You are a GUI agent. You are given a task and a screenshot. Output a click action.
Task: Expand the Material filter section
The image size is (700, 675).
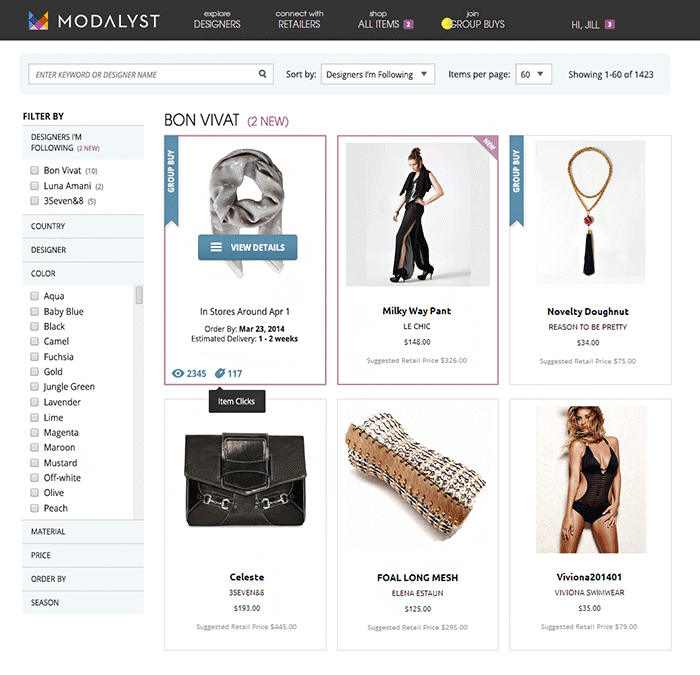click(x=83, y=532)
